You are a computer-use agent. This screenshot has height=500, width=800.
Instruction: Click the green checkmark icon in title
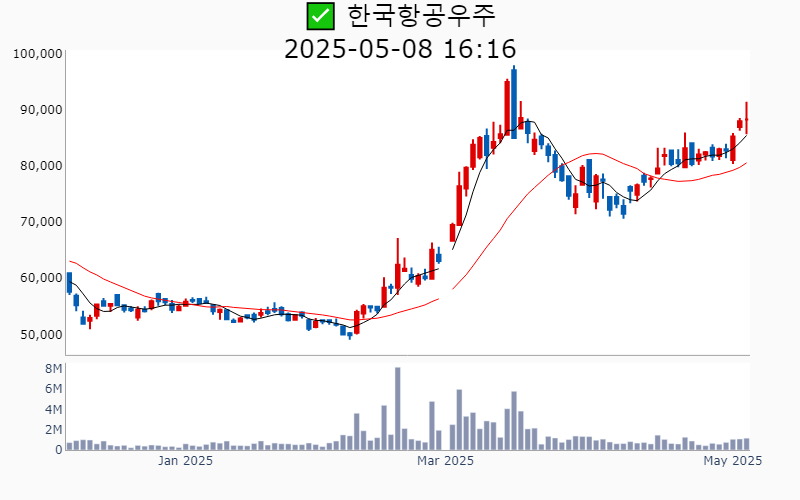(320, 16)
